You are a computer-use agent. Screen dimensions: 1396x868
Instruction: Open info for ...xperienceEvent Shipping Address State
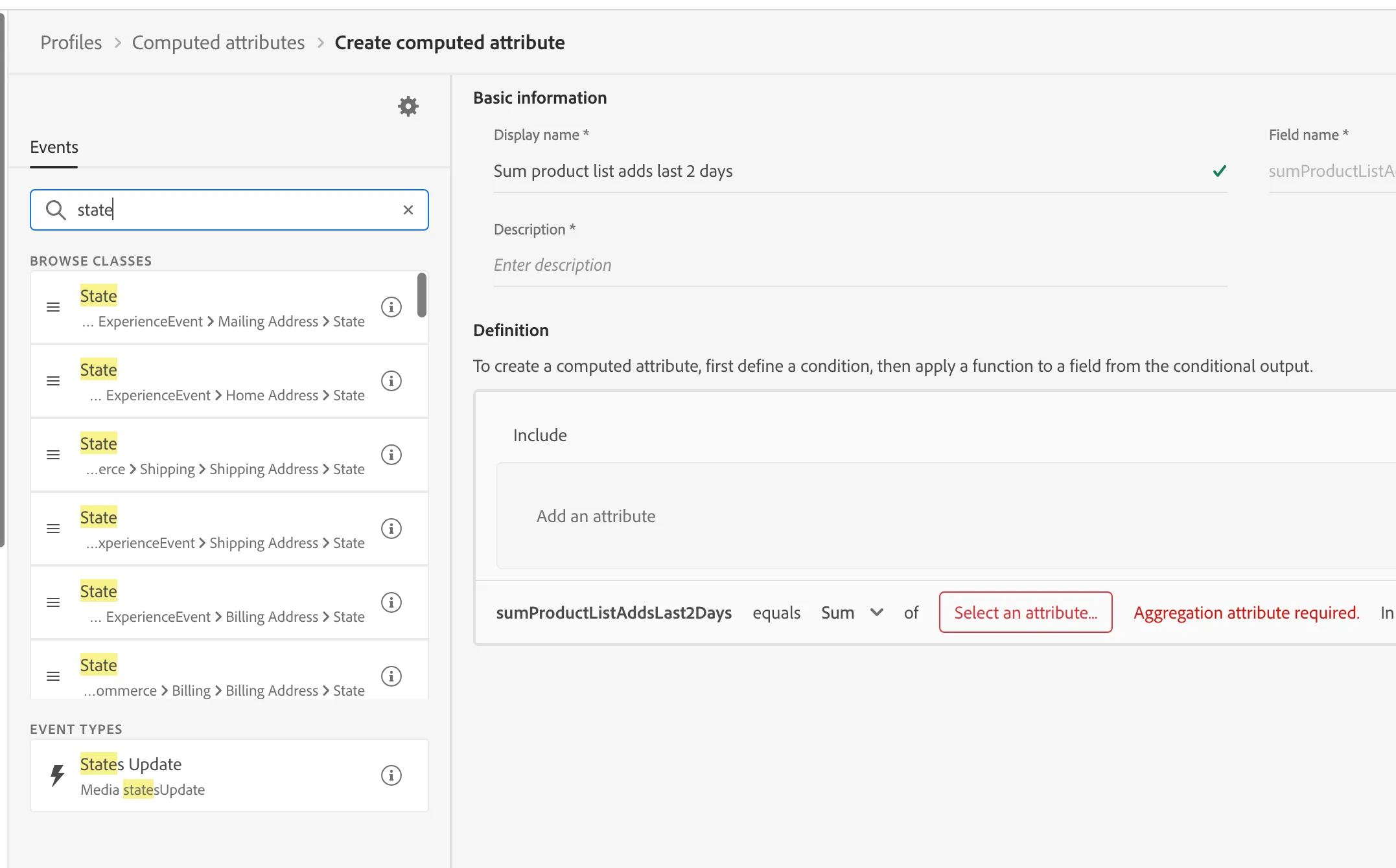pyautogui.click(x=391, y=529)
